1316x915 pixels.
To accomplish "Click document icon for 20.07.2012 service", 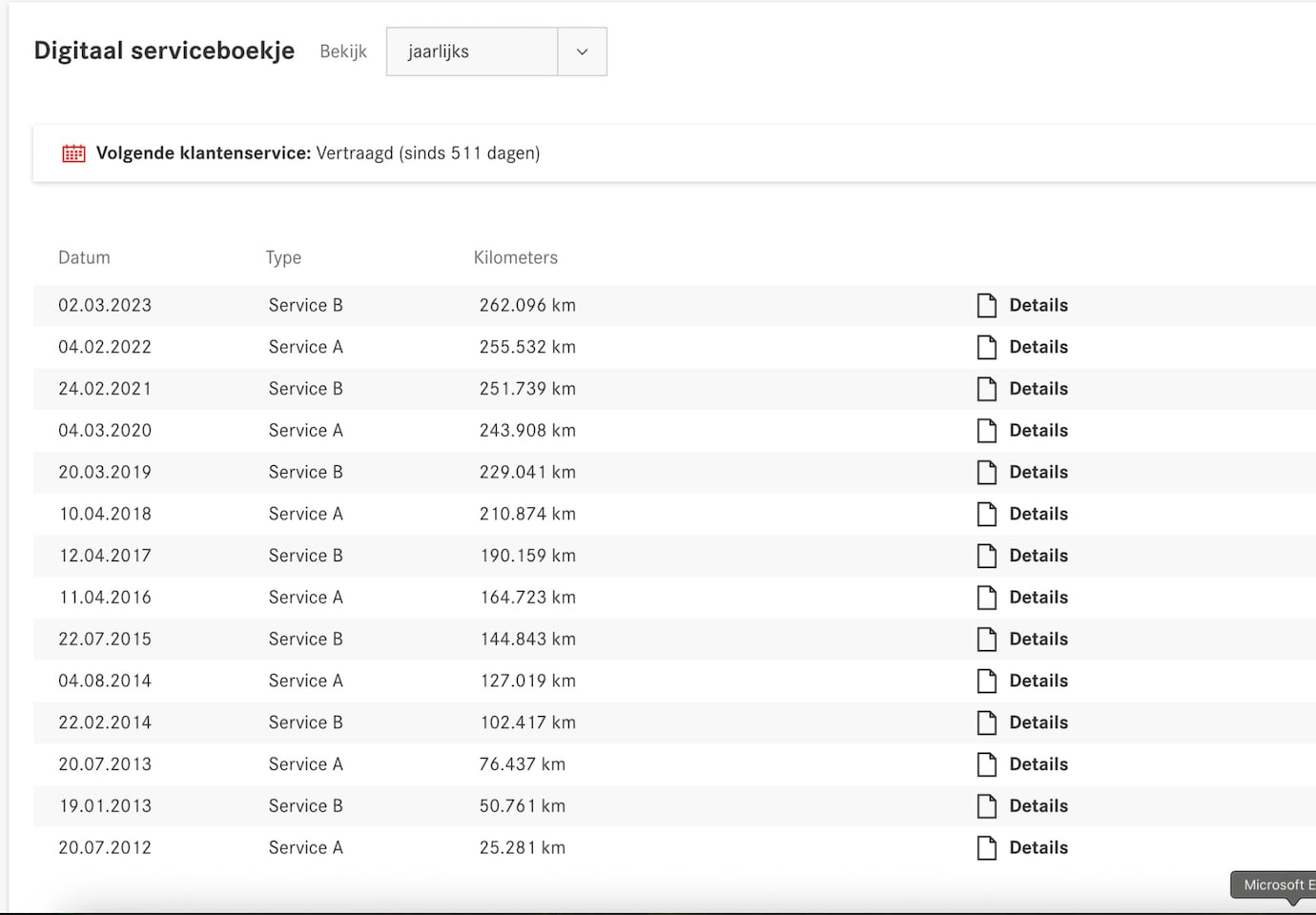I will click(x=987, y=847).
